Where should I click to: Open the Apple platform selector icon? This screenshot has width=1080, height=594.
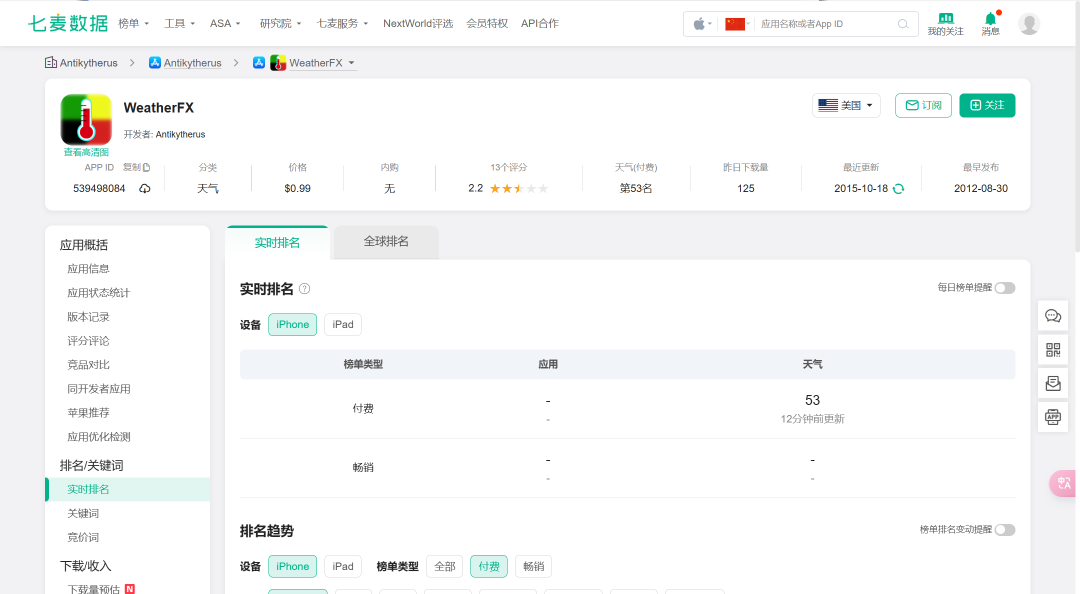click(699, 24)
